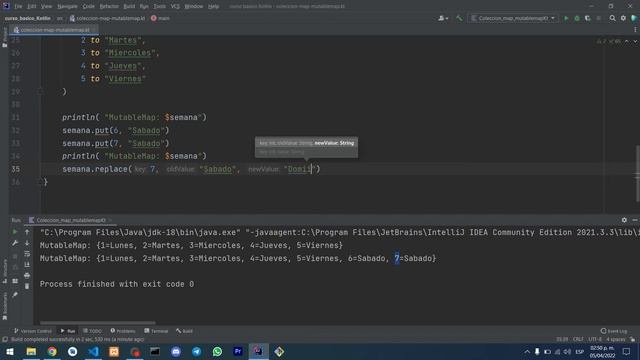
Task: Pin the Run tab
Action: 15,295
